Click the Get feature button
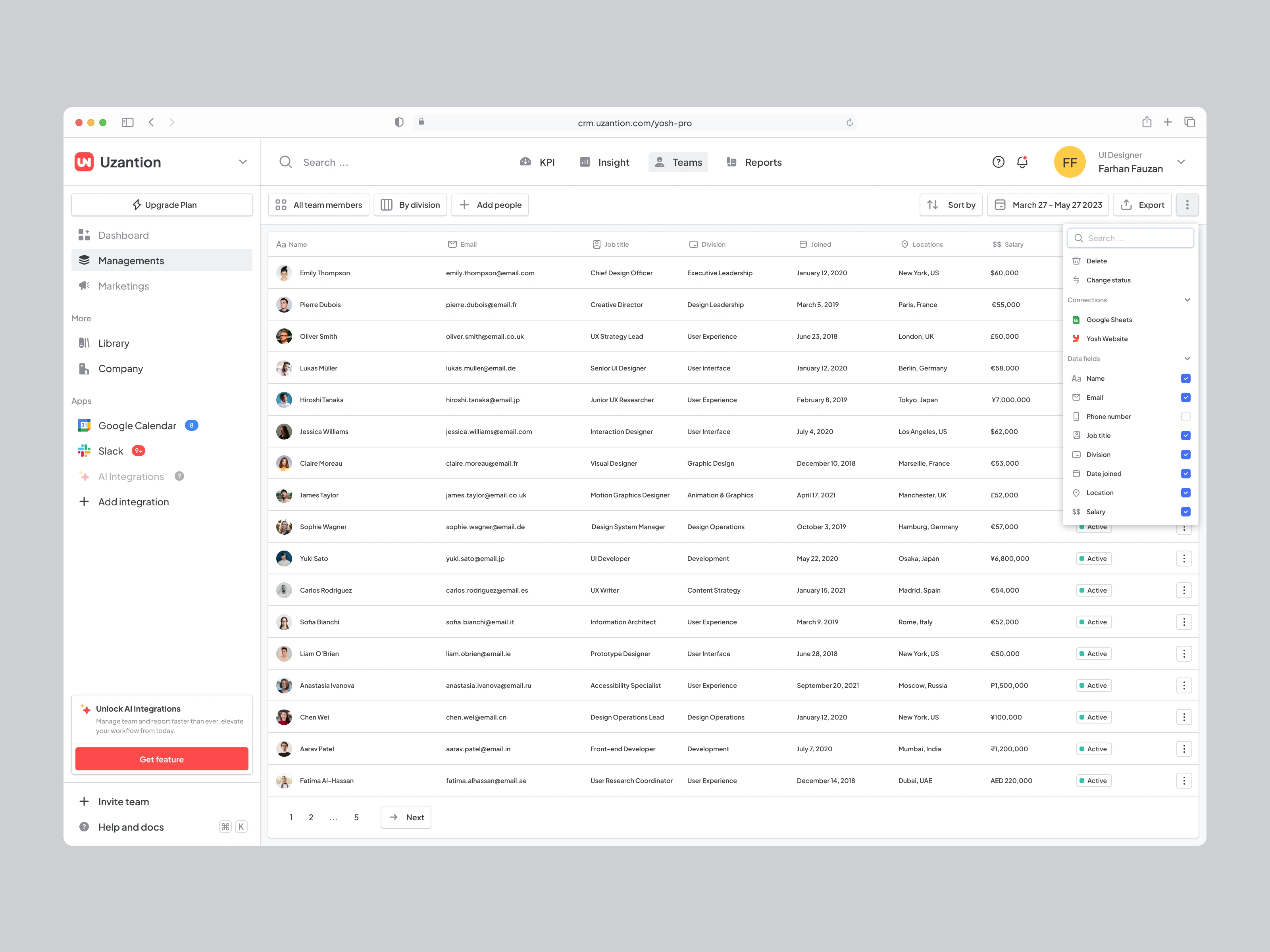1270x952 pixels. [x=162, y=759]
